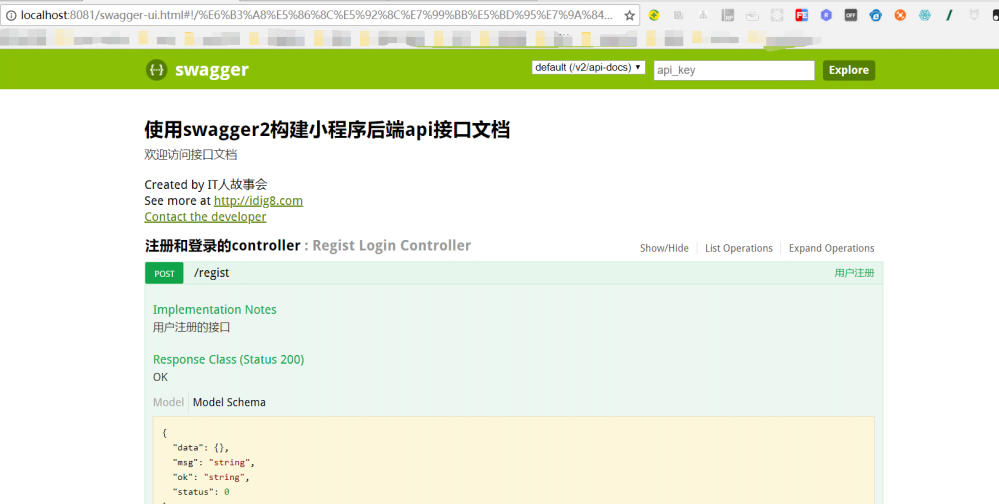Click the swagger title text in header
999x504 pixels.
[x=212, y=69]
